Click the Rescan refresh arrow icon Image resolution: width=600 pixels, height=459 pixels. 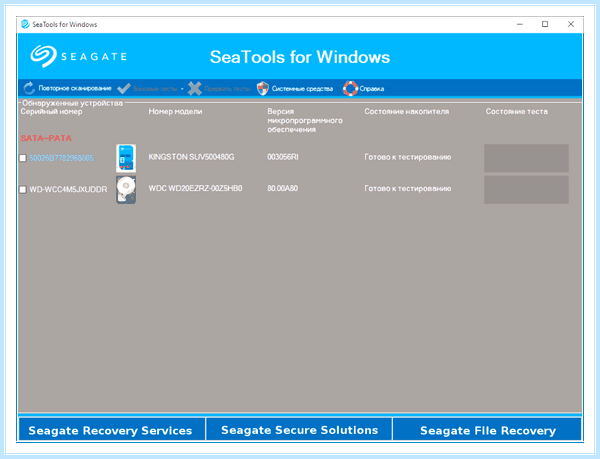pyautogui.click(x=29, y=88)
